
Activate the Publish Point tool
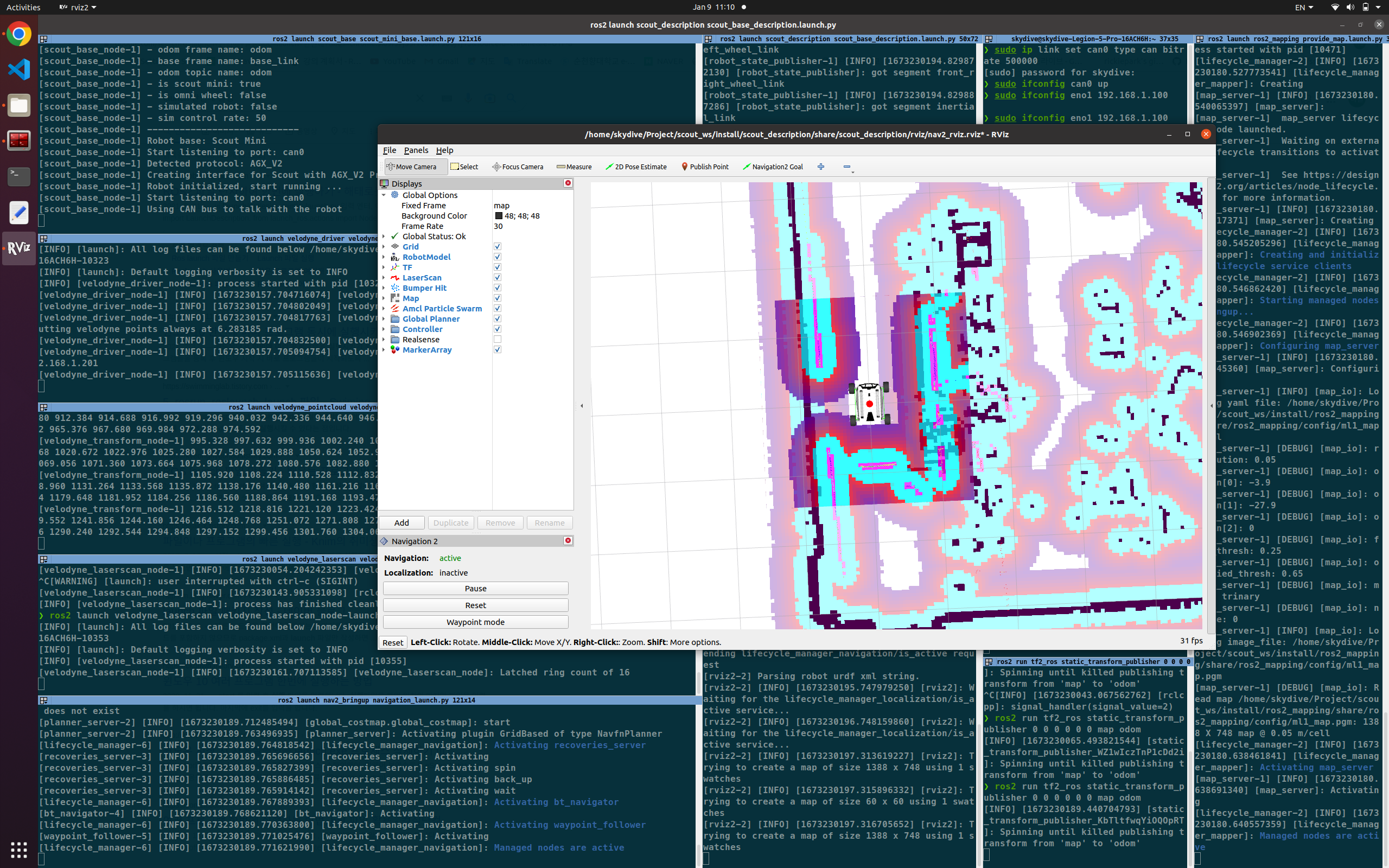pyautogui.click(x=705, y=167)
